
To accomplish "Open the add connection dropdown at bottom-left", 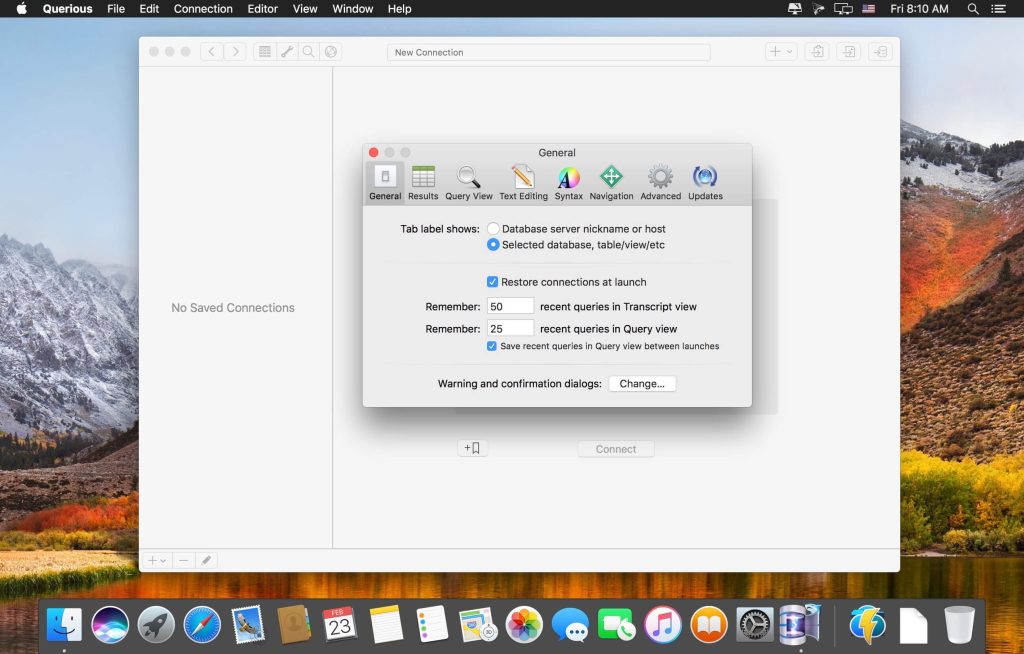I will click(157, 561).
